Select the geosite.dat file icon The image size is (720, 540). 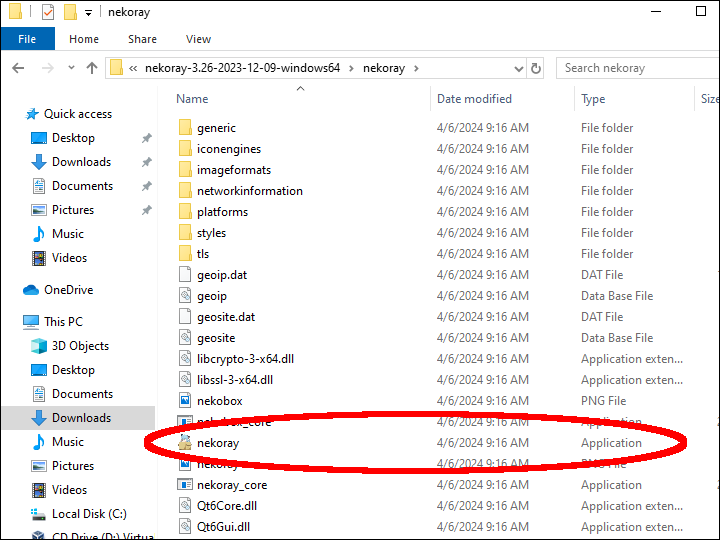click(x=185, y=317)
